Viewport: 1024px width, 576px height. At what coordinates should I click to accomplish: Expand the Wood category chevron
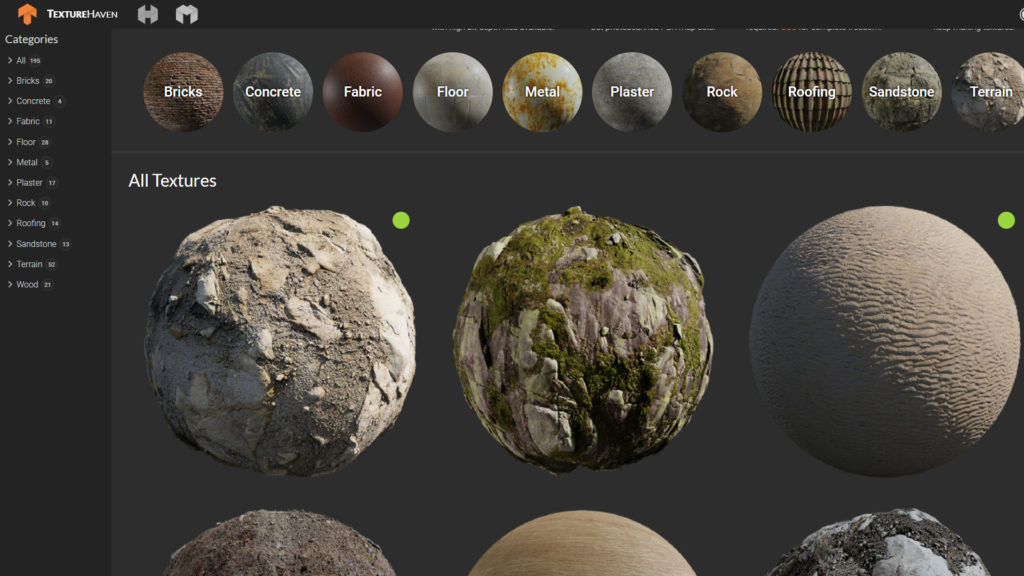click(x=10, y=285)
